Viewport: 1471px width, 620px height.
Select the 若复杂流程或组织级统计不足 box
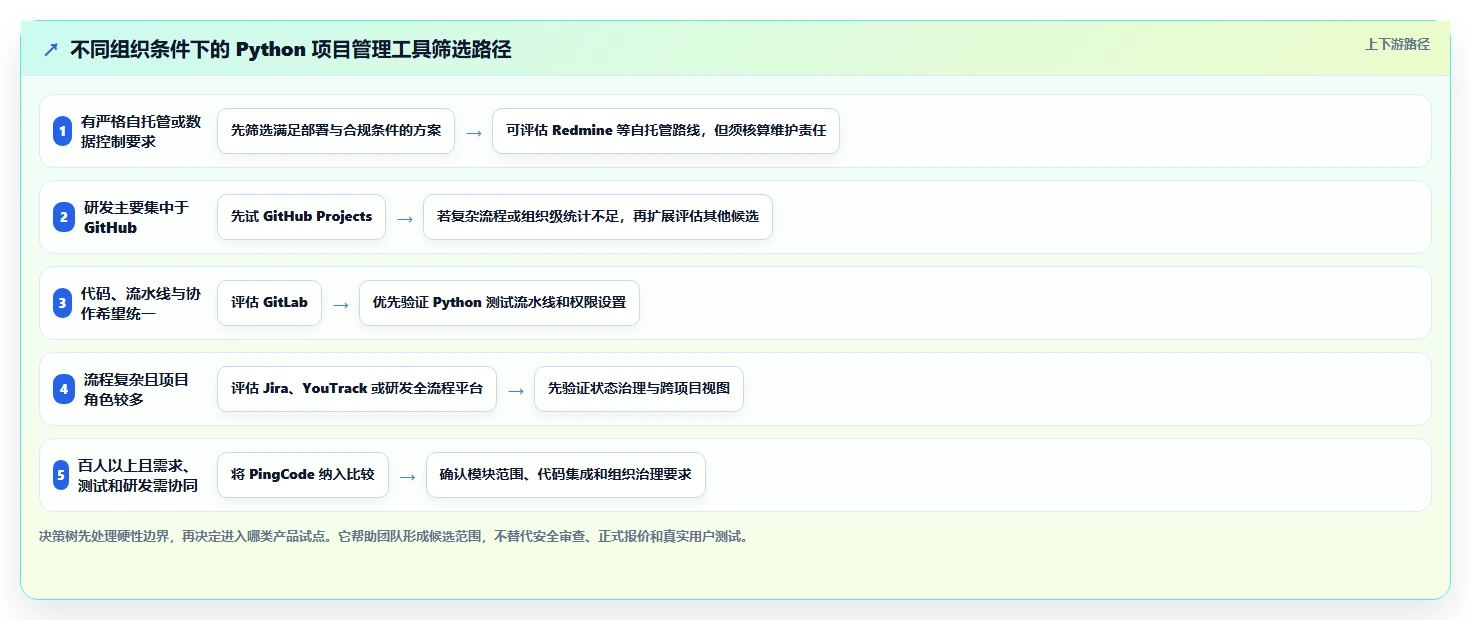(x=598, y=217)
